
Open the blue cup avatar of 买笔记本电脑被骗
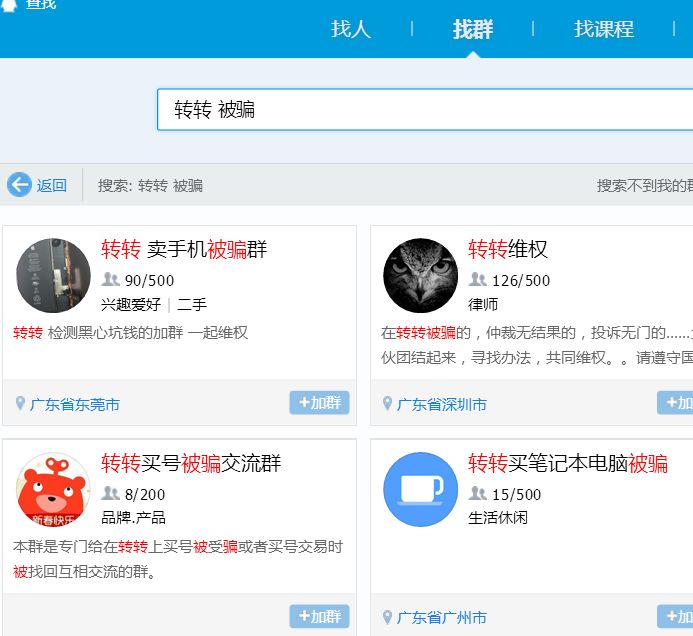[x=420, y=489]
